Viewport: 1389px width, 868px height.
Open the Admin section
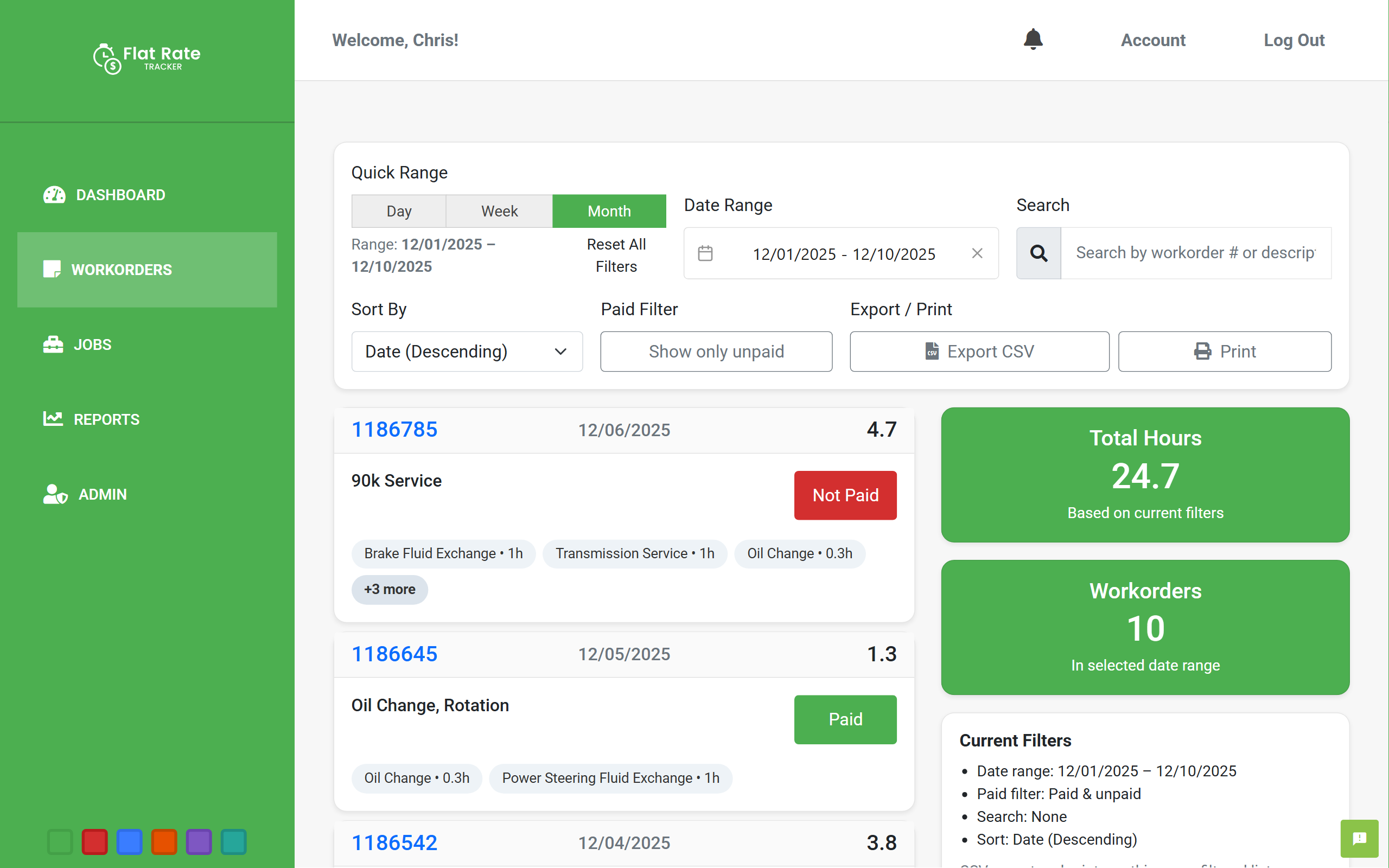pyautogui.click(x=147, y=494)
